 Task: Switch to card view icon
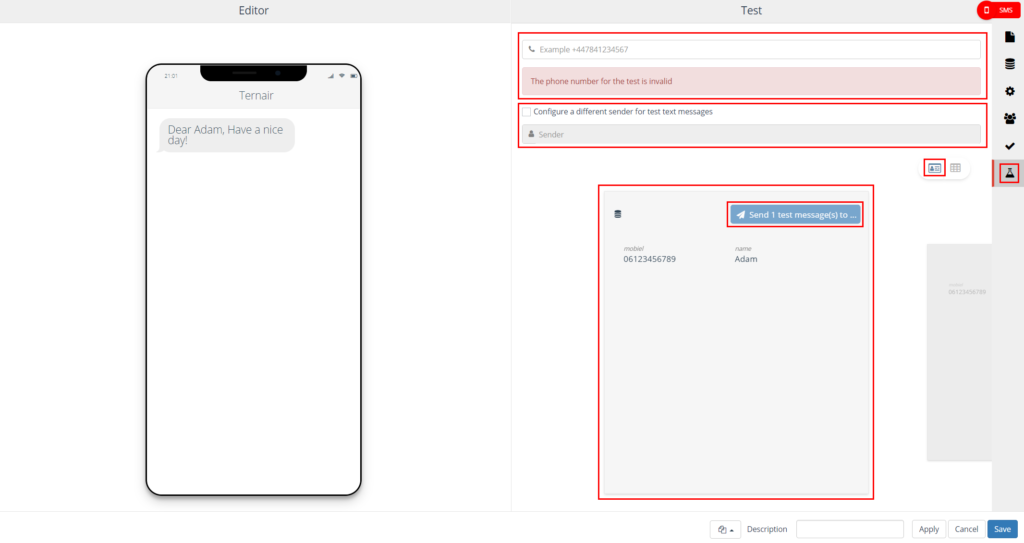pos(935,168)
